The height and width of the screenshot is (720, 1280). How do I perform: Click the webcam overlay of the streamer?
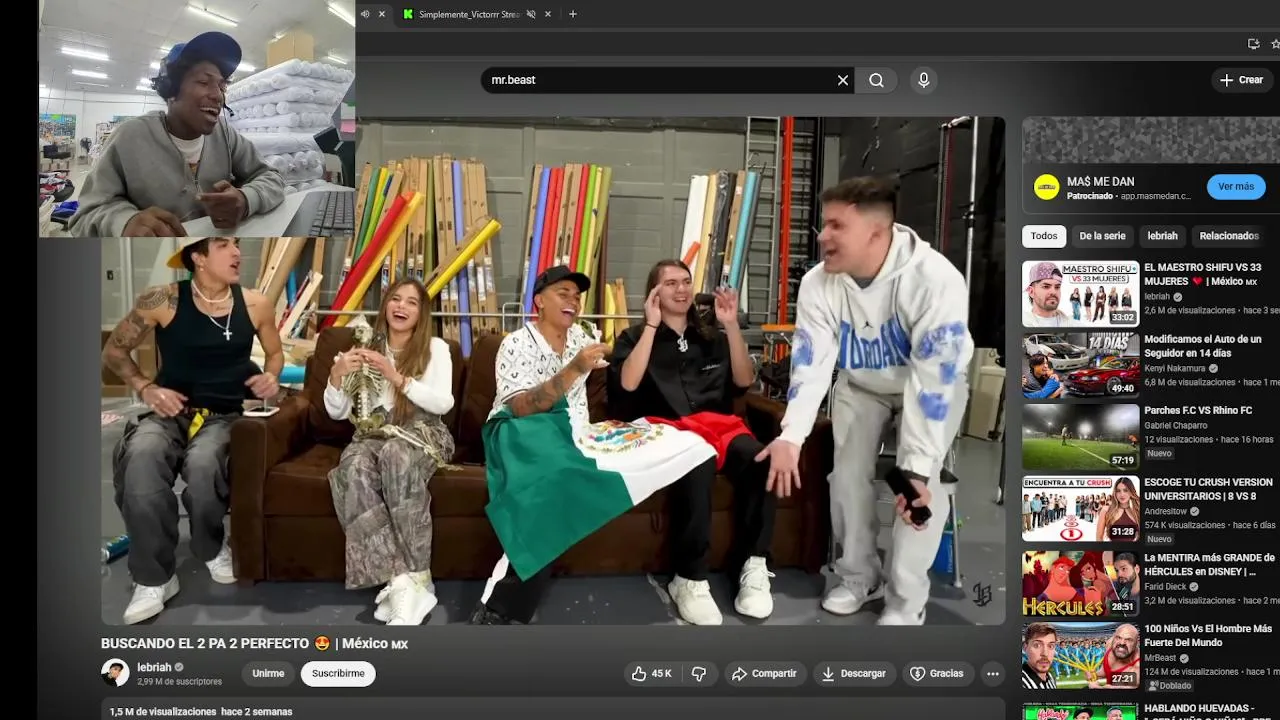[x=197, y=118]
